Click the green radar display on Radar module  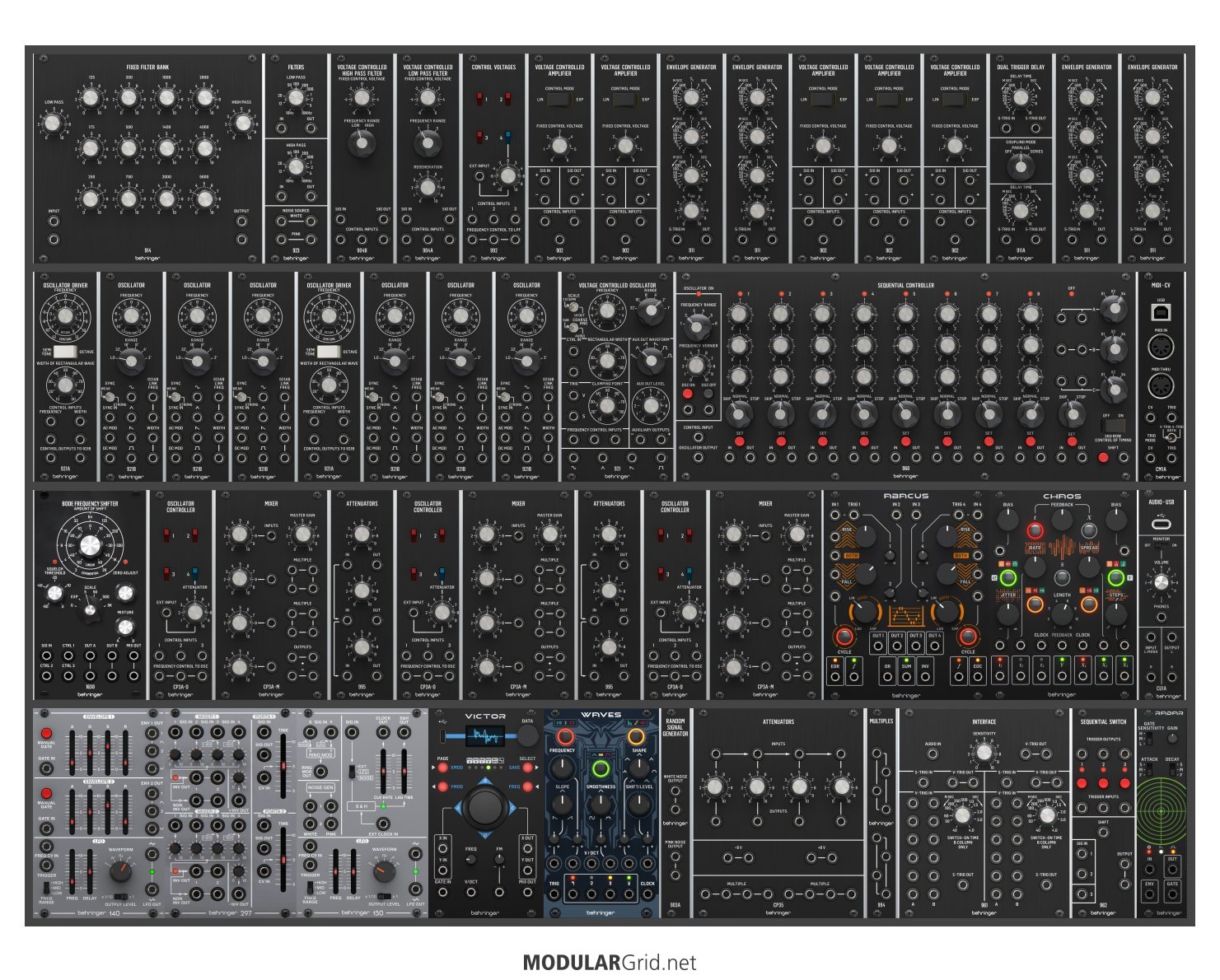[1161, 811]
